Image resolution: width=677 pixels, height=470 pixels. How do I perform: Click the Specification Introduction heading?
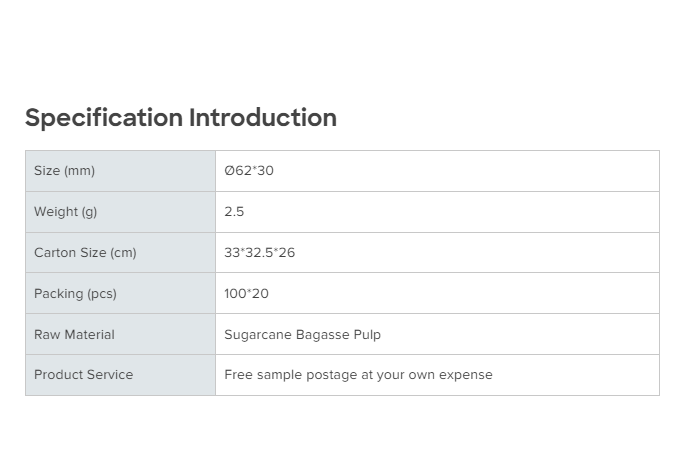[x=180, y=118]
